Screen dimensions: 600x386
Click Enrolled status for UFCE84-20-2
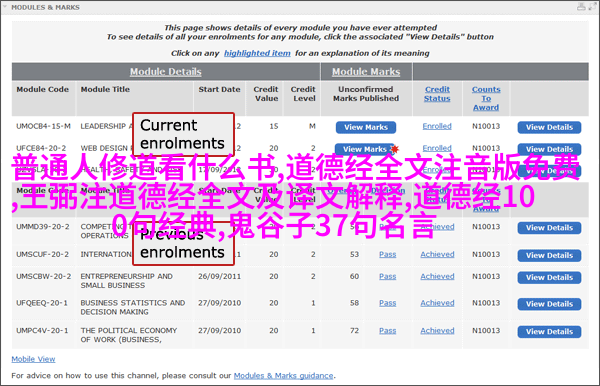[x=437, y=148]
